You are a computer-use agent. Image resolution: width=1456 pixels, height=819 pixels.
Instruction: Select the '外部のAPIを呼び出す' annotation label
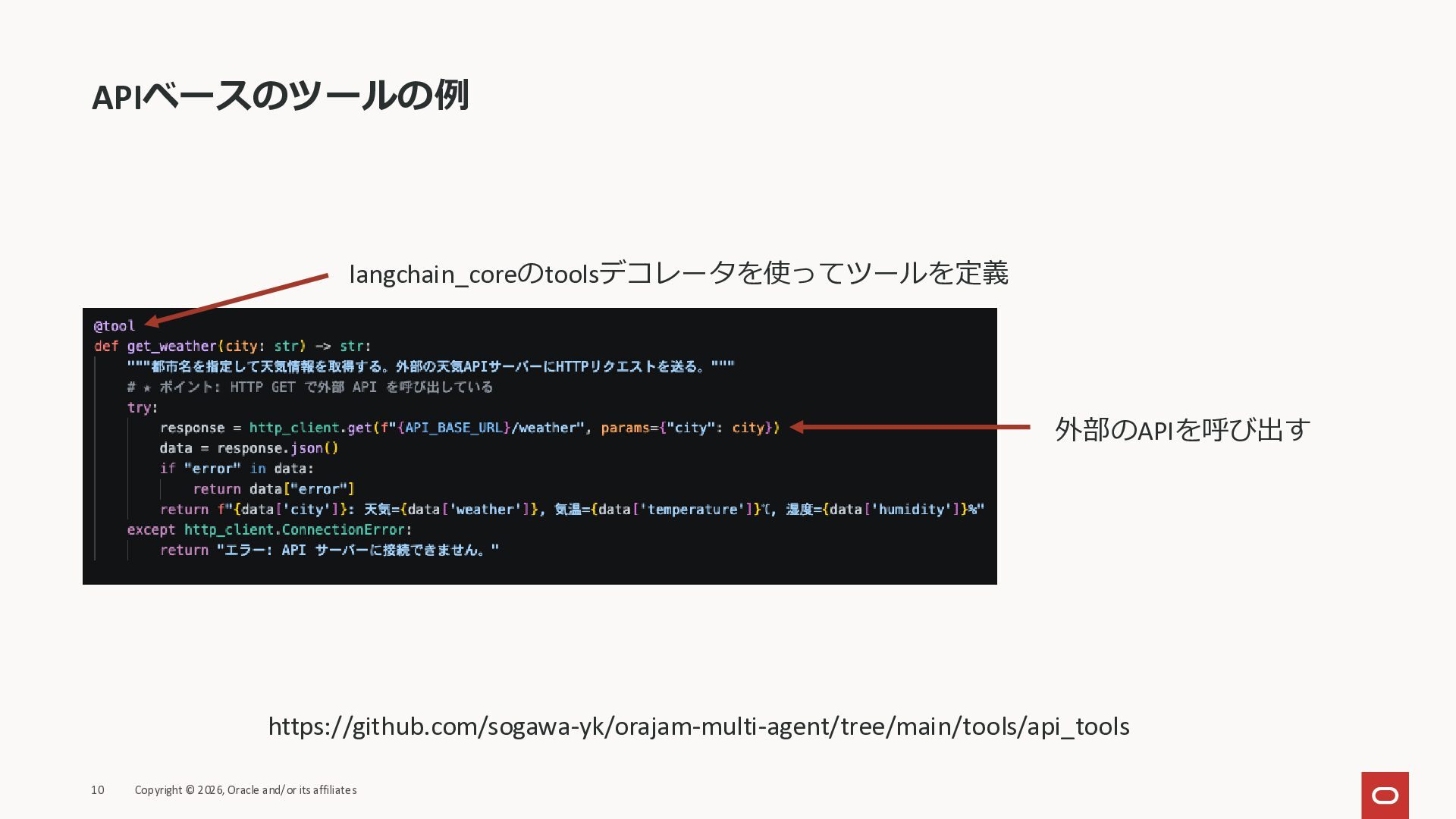(1181, 430)
